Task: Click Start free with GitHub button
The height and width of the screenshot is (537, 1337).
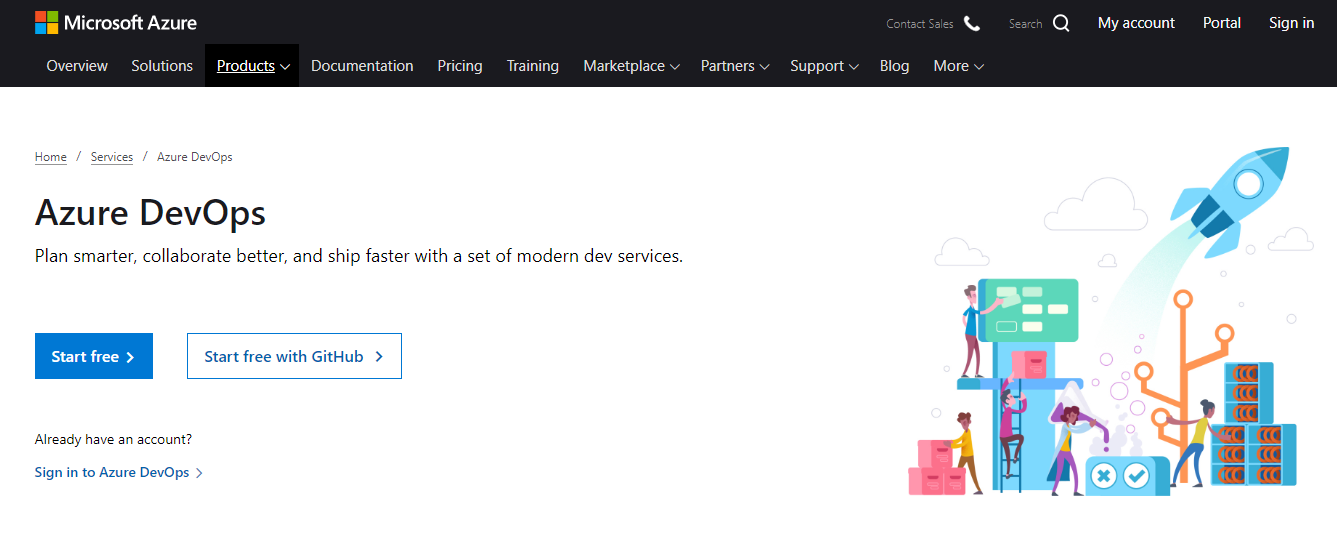Action: 294,356
